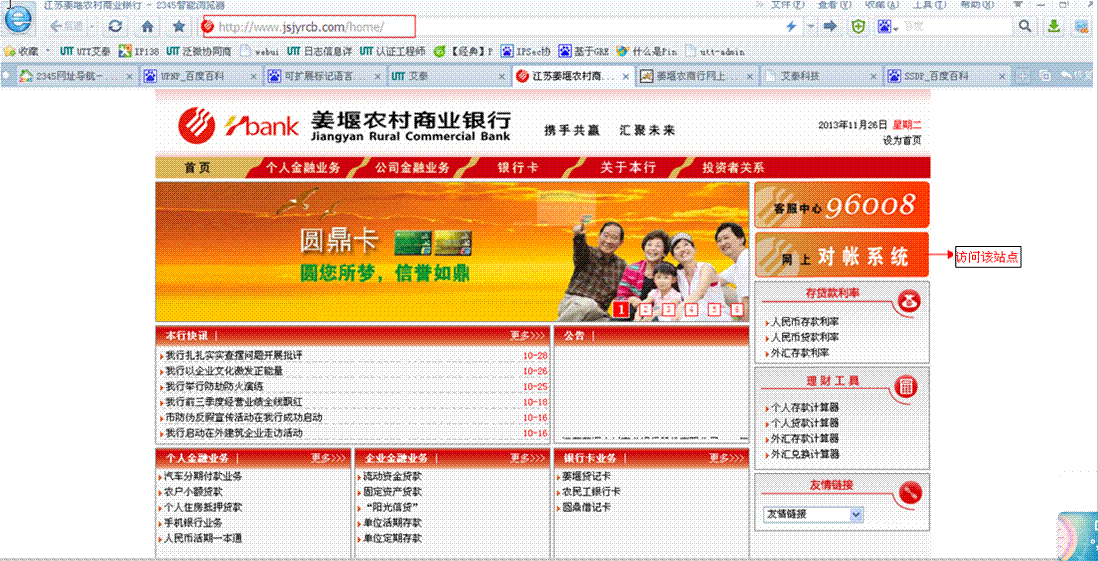Open the IPSec协 bookmark
1098x561 pixels.
[527, 50]
